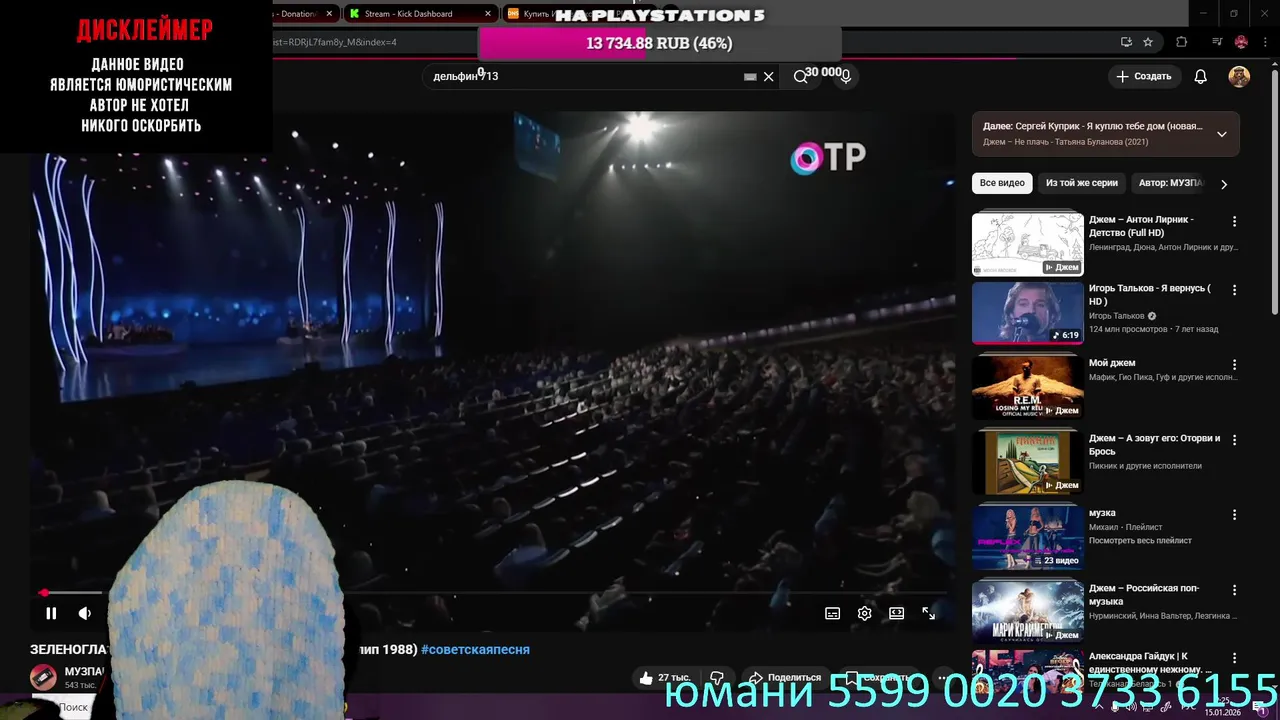
Task: Open YouTube notifications bell
Action: coord(1201,76)
